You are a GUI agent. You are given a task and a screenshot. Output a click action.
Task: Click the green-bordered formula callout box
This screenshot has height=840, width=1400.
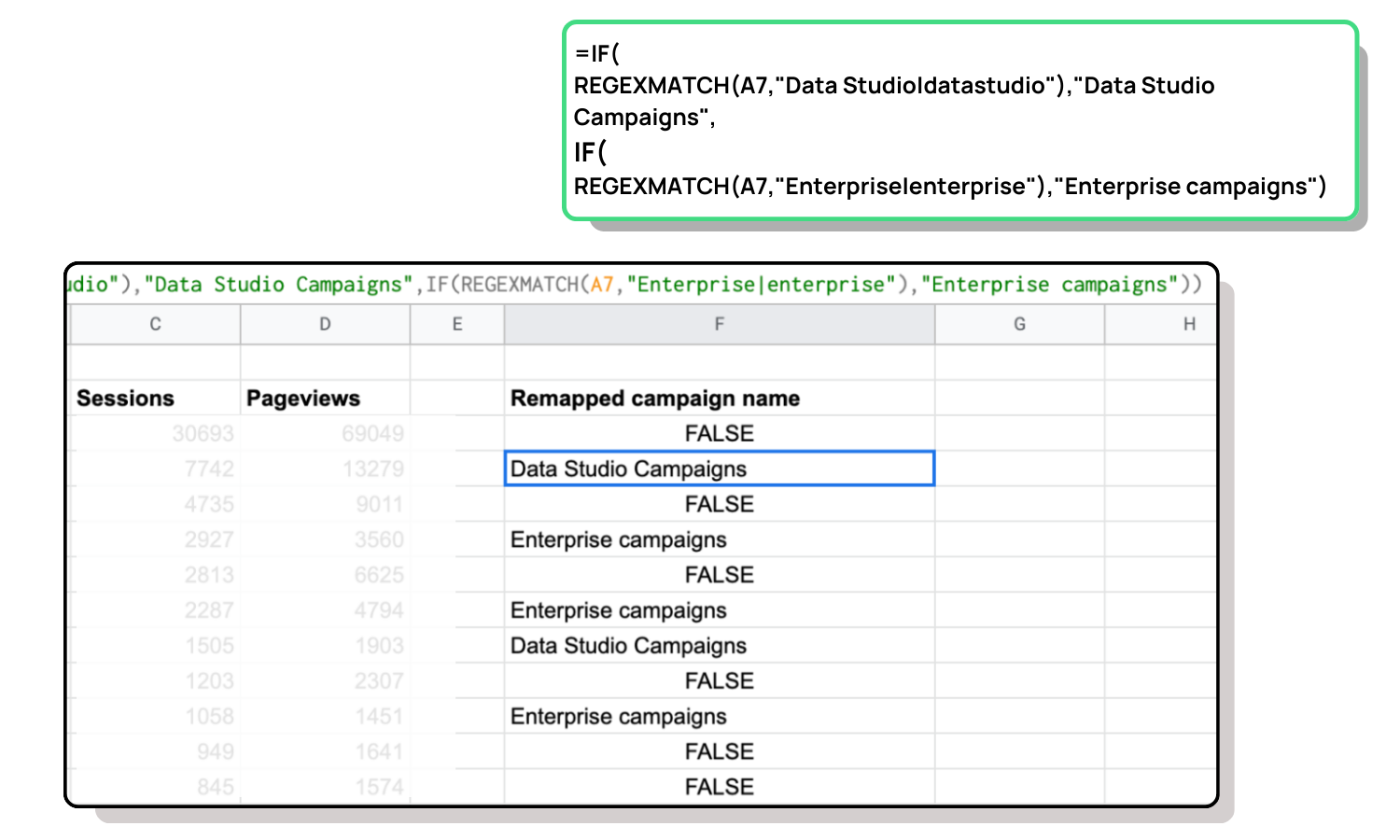[x=959, y=121]
